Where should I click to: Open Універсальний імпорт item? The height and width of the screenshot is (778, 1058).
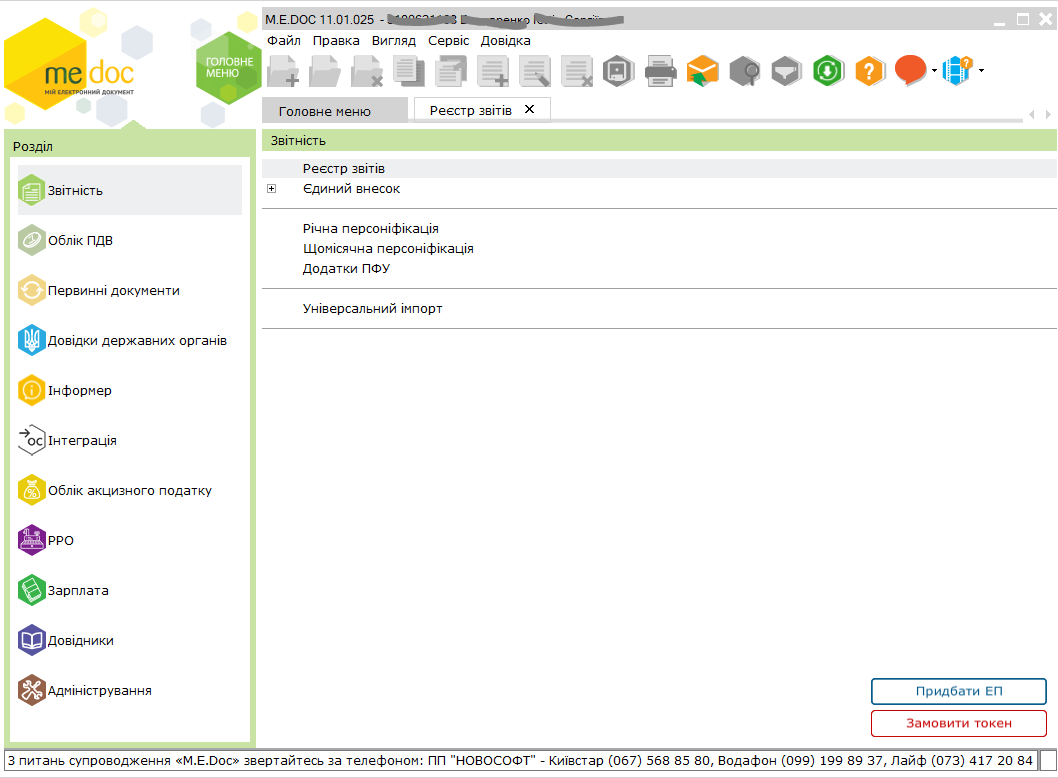pyautogui.click(x=372, y=309)
